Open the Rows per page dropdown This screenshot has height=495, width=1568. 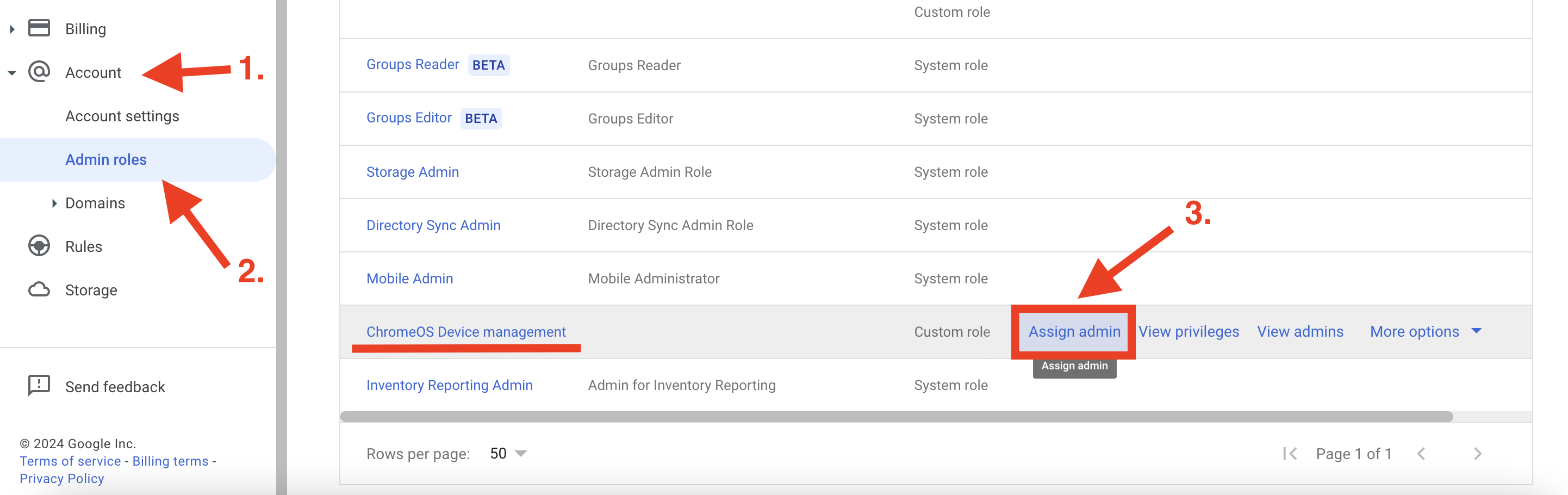[x=508, y=454]
